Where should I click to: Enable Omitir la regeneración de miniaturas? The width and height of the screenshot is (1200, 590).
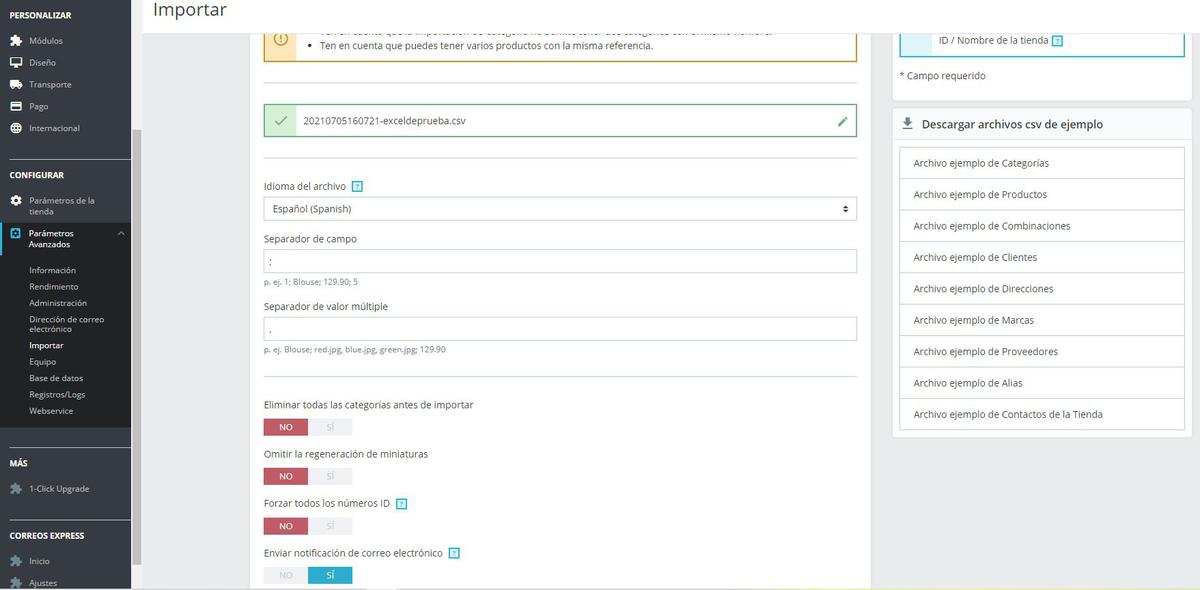[x=330, y=476]
